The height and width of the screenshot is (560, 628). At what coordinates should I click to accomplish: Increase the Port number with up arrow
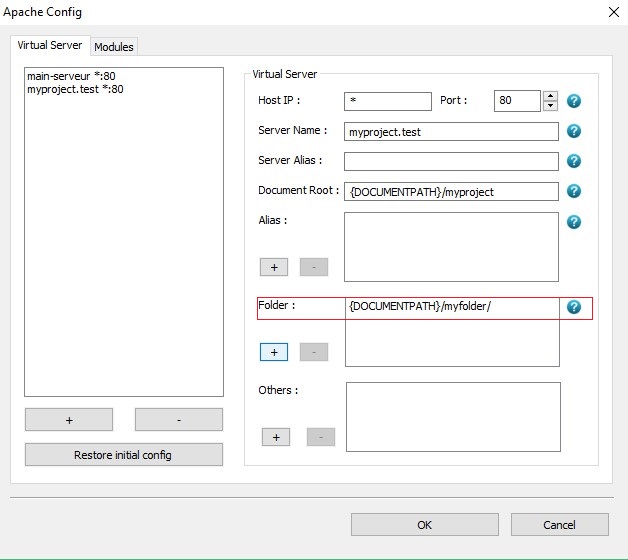click(550, 96)
